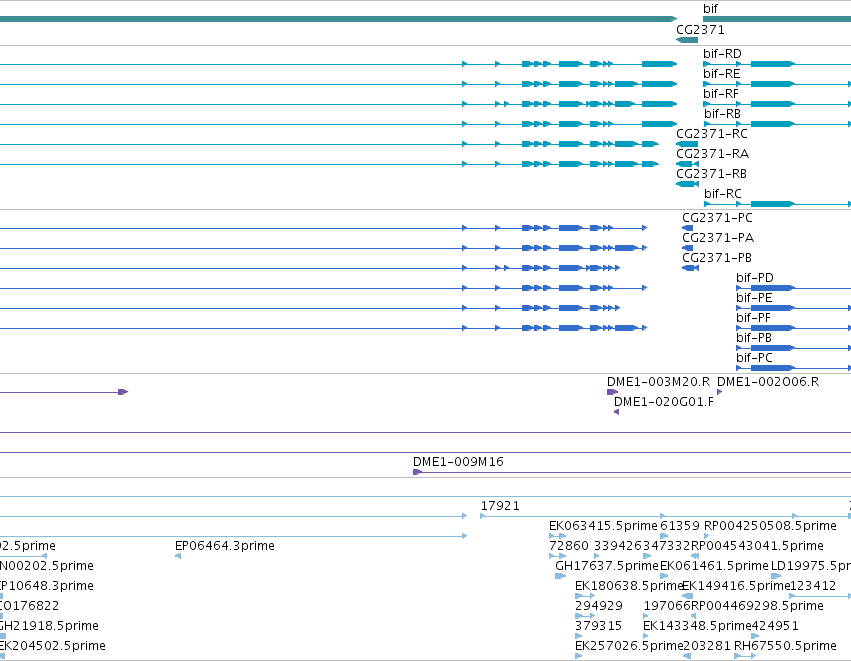Click the bif-PB protein label
Screen dimensions: 851x661
coord(754,338)
